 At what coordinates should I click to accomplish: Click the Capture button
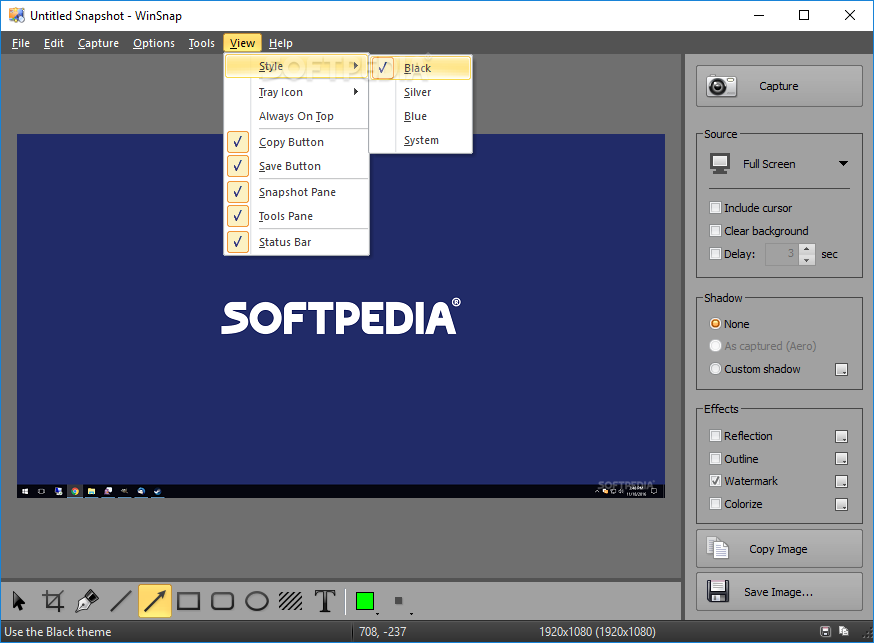(x=779, y=86)
